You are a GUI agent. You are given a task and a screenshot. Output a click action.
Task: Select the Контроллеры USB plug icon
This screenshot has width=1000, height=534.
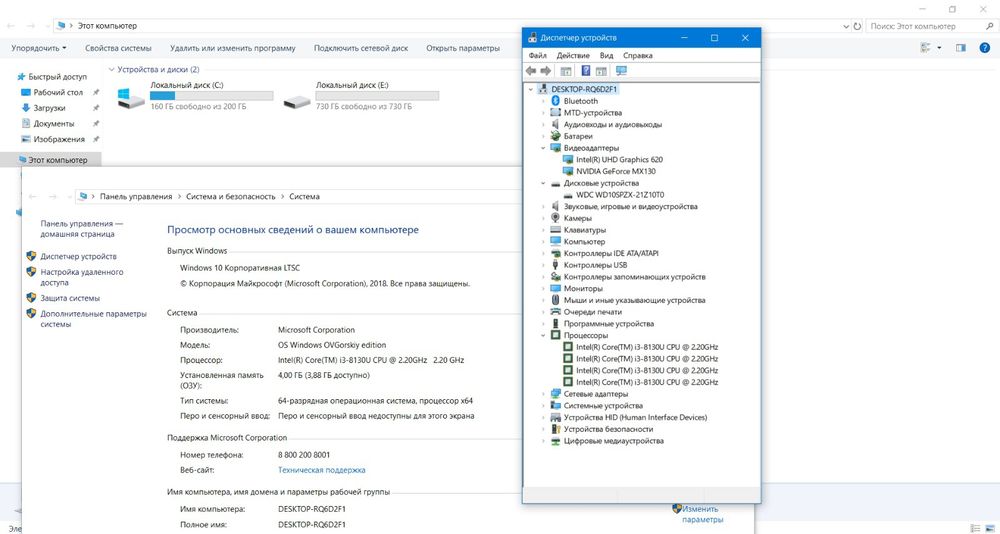pyautogui.click(x=555, y=265)
